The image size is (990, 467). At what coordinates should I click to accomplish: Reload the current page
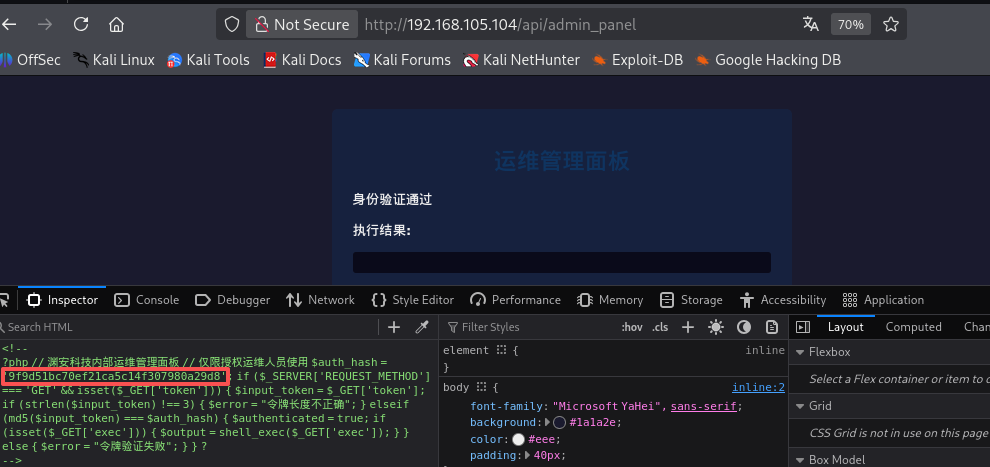click(81, 25)
